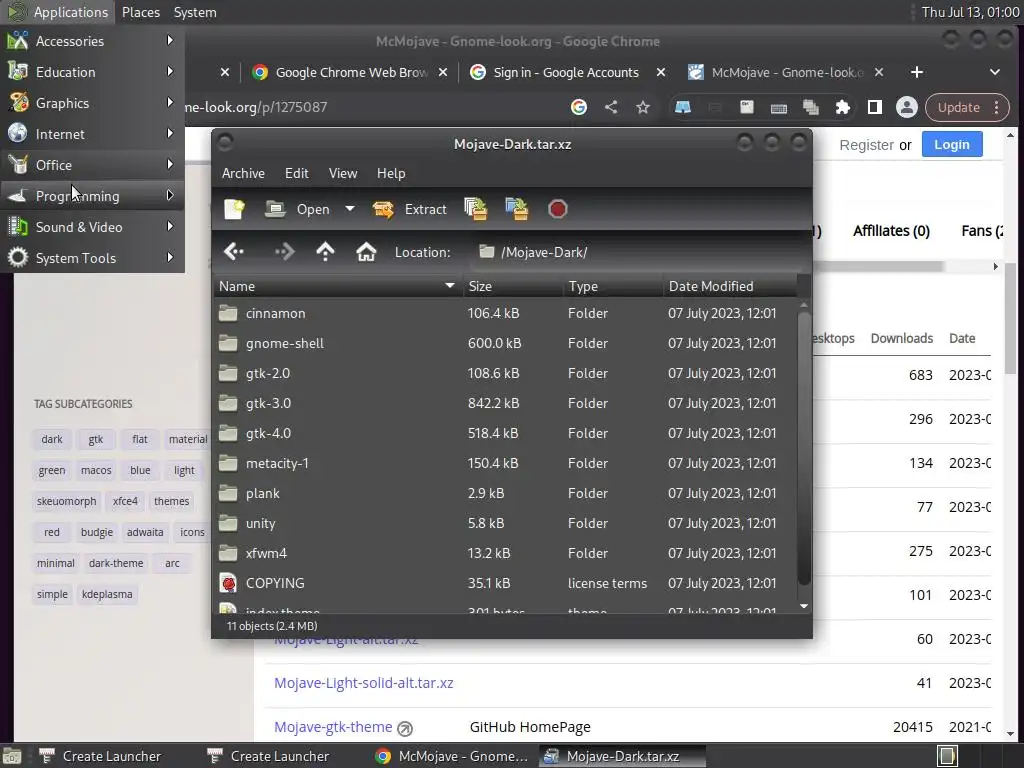The width and height of the screenshot is (1024, 768).
Task: Select the gtk-4.0 folder row
Action: pyautogui.click(x=505, y=434)
